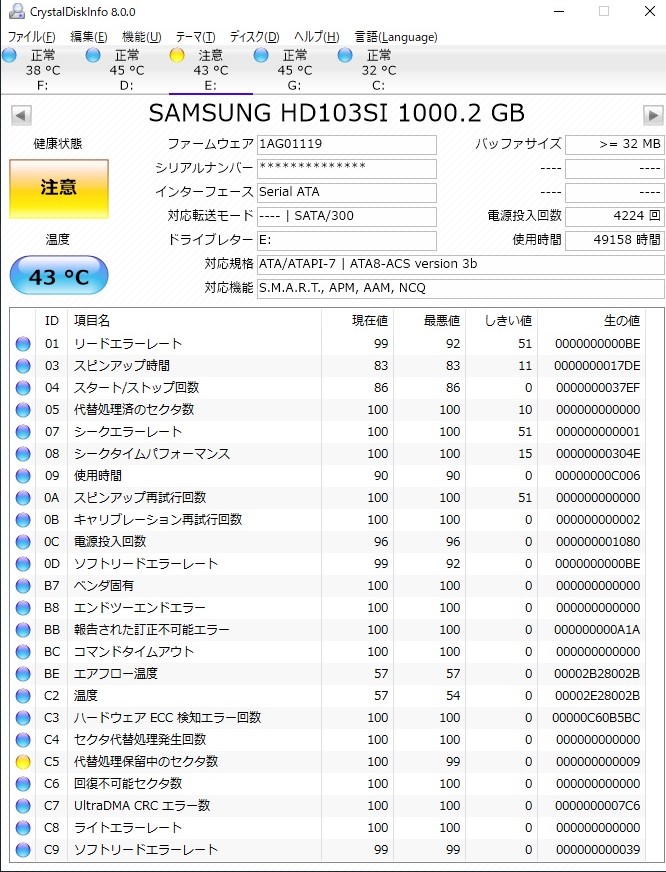Click the S.M.A.R.T., APM, AAM, NCQ field
This screenshot has width=666, height=872.
point(460,288)
